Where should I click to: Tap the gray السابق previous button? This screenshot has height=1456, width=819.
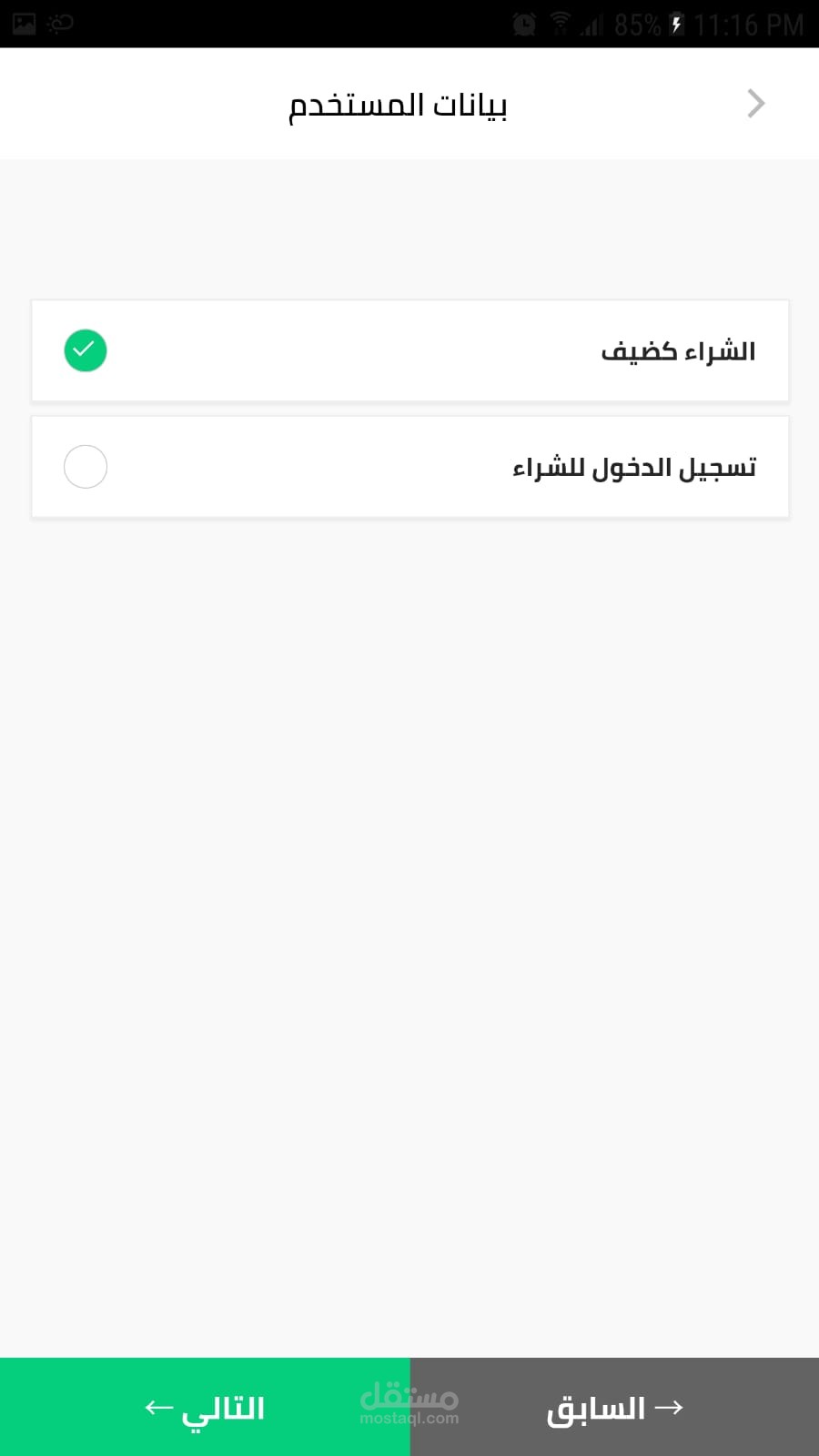614,1407
